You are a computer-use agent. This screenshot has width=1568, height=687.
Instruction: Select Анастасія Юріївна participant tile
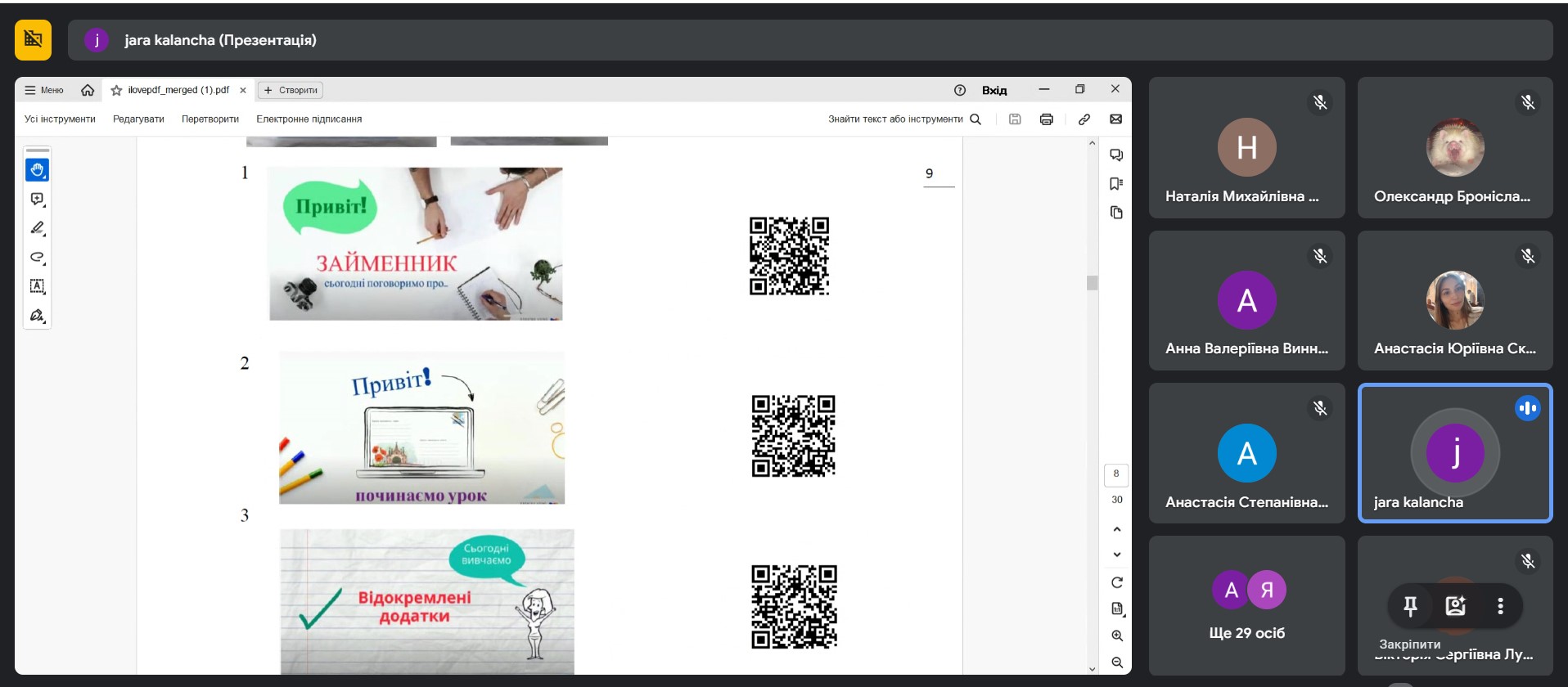click(x=1455, y=300)
